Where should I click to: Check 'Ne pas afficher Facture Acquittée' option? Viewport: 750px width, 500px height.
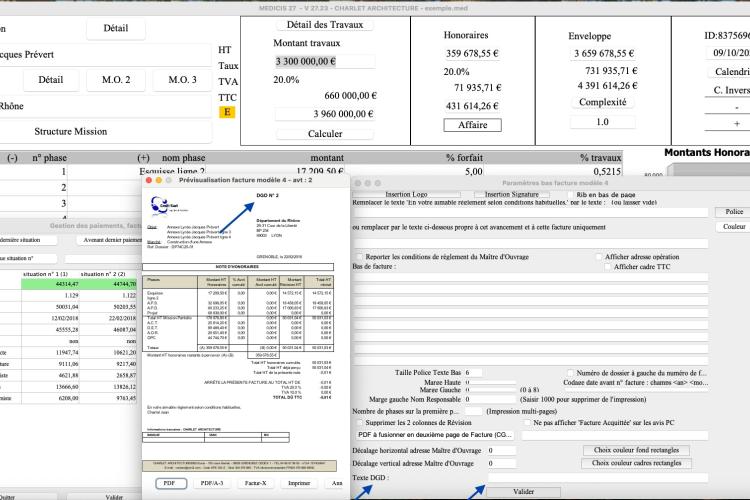527,423
